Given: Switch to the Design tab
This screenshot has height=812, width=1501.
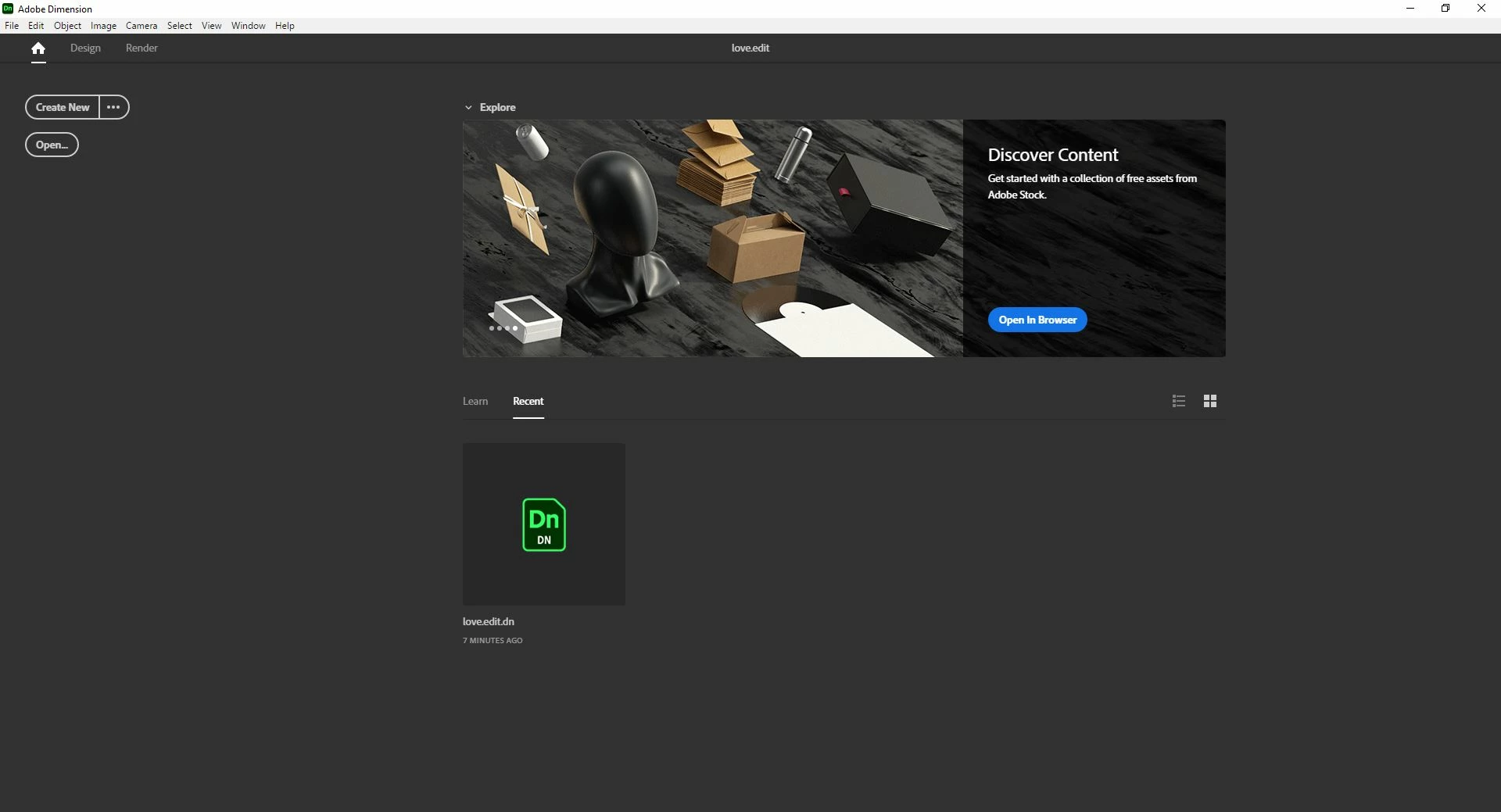Looking at the screenshot, I should pyautogui.click(x=85, y=48).
